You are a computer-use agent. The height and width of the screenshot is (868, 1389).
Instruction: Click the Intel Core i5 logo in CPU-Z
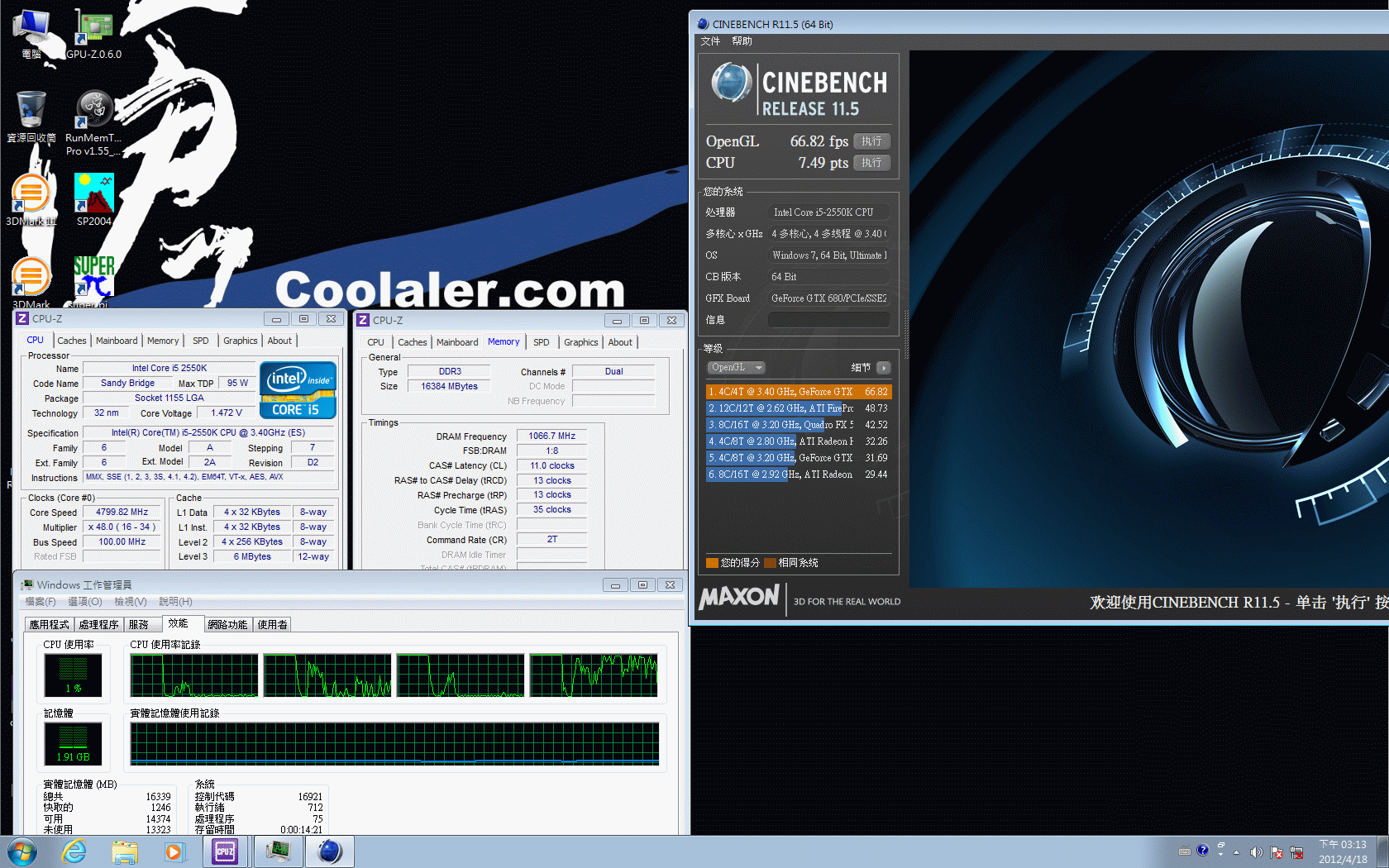click(x=298, y=389)
